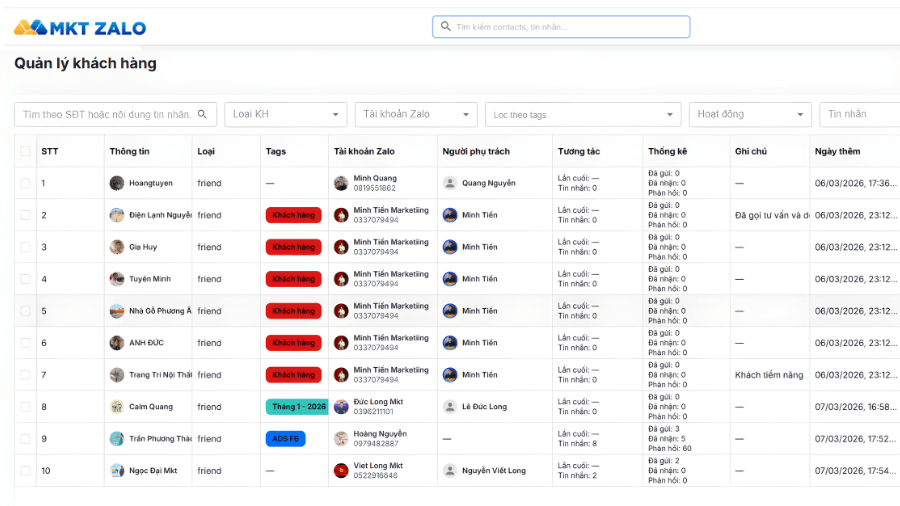Viewport: 900px width, 506px height.
Task: Open the Hoangtuyen contact name
Action: (150, 183)
